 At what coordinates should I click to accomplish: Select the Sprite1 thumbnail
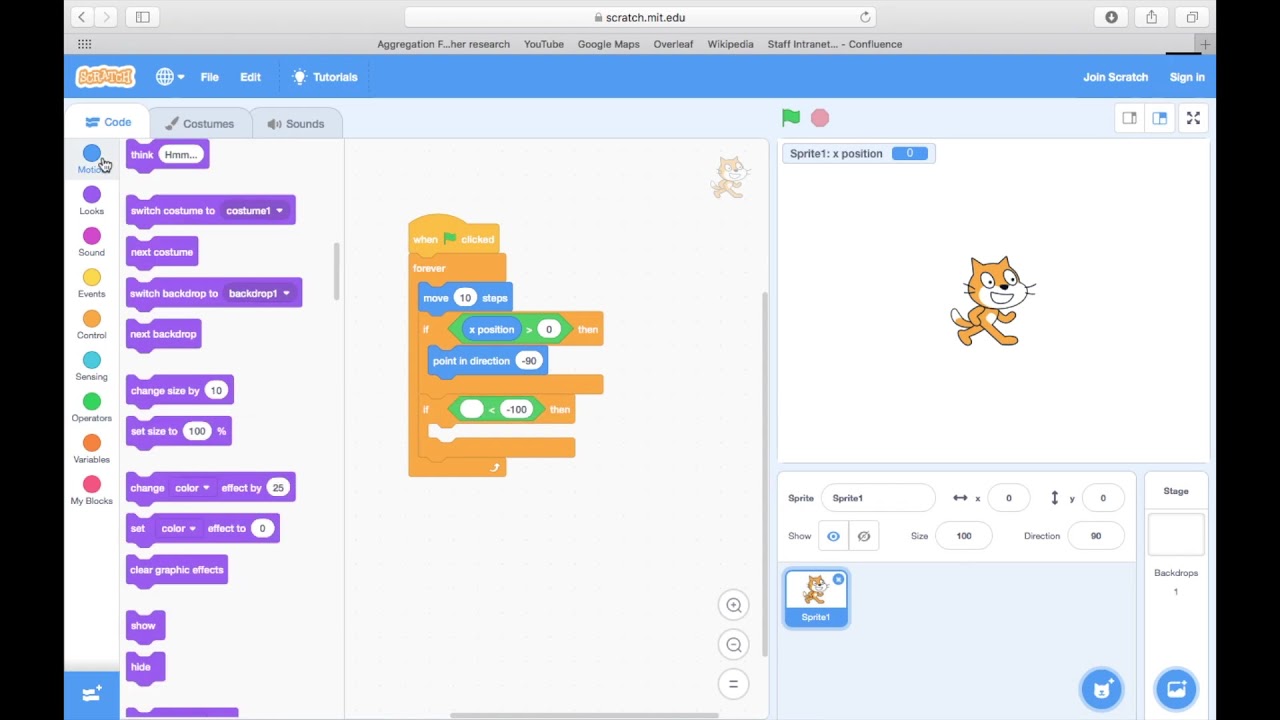coord(816,598)
